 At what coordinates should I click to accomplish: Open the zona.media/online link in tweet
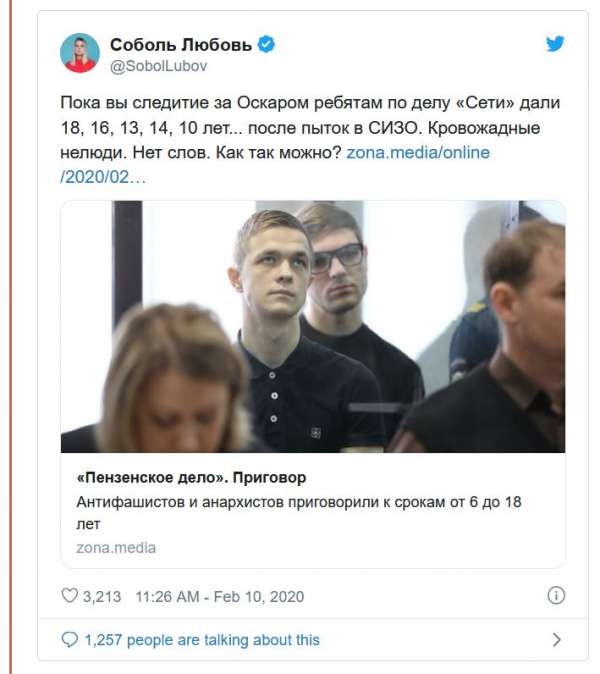418,153
